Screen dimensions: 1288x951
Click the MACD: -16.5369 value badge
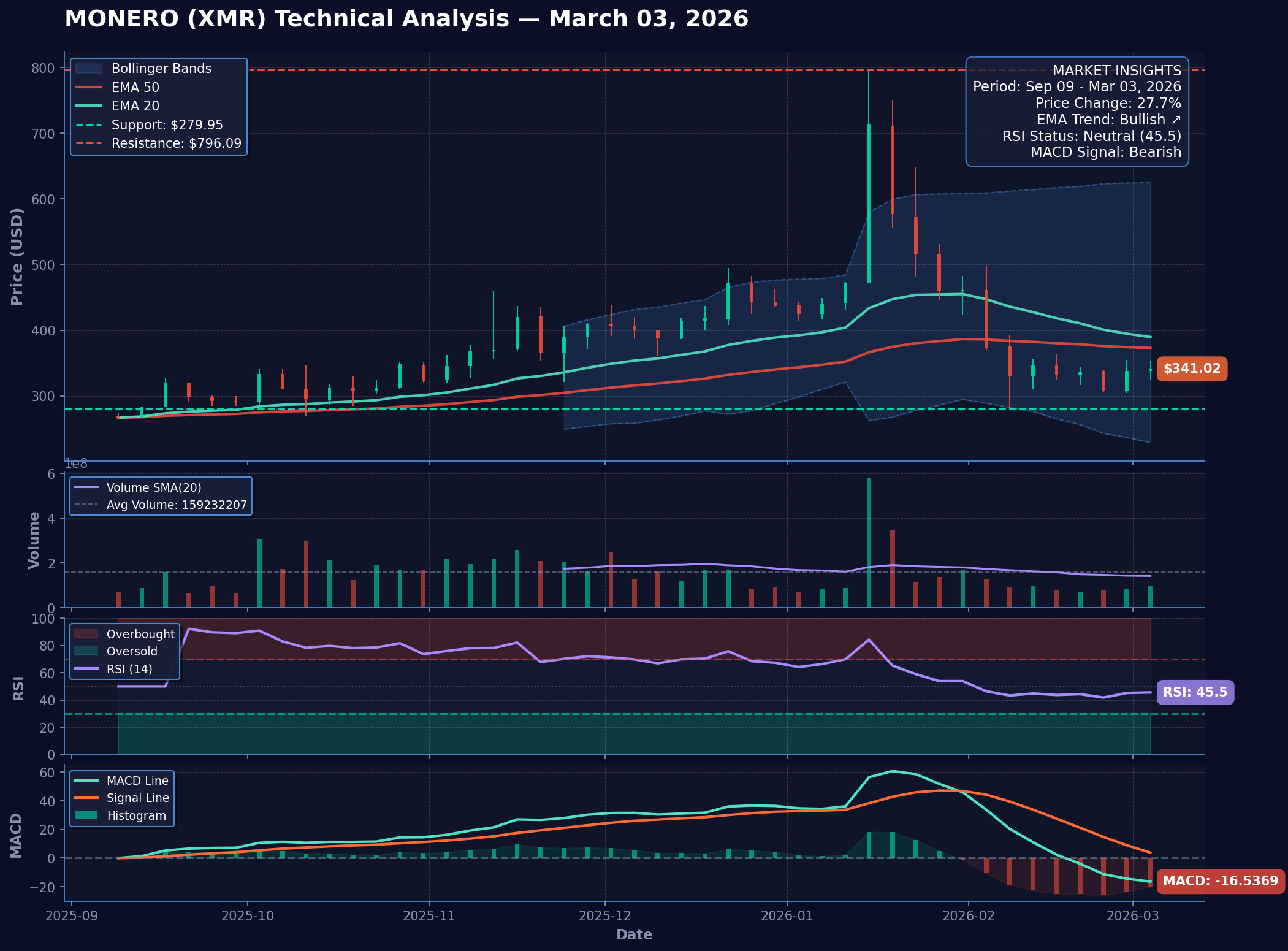coord(1220,881)
